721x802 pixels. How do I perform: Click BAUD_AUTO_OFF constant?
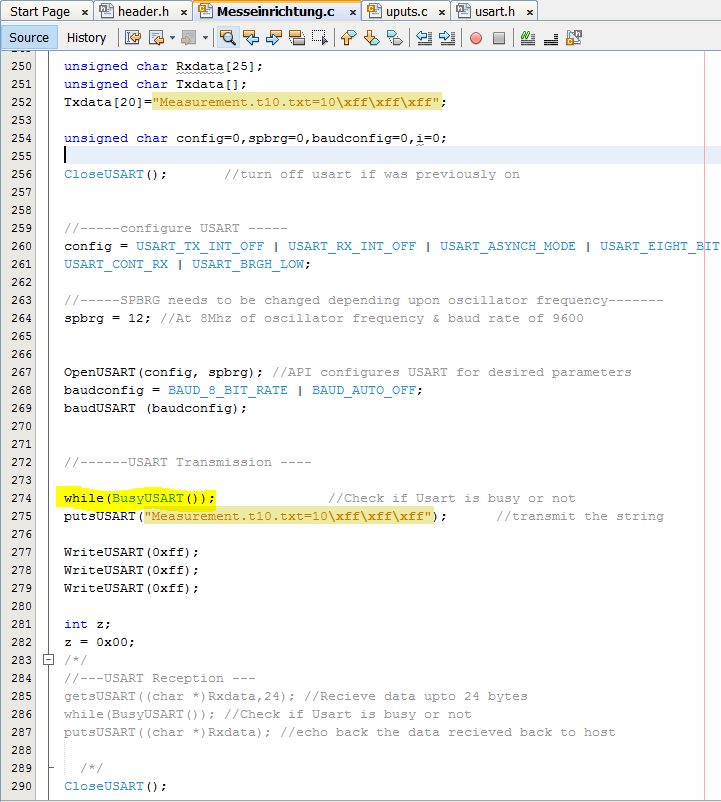[364, 390]
